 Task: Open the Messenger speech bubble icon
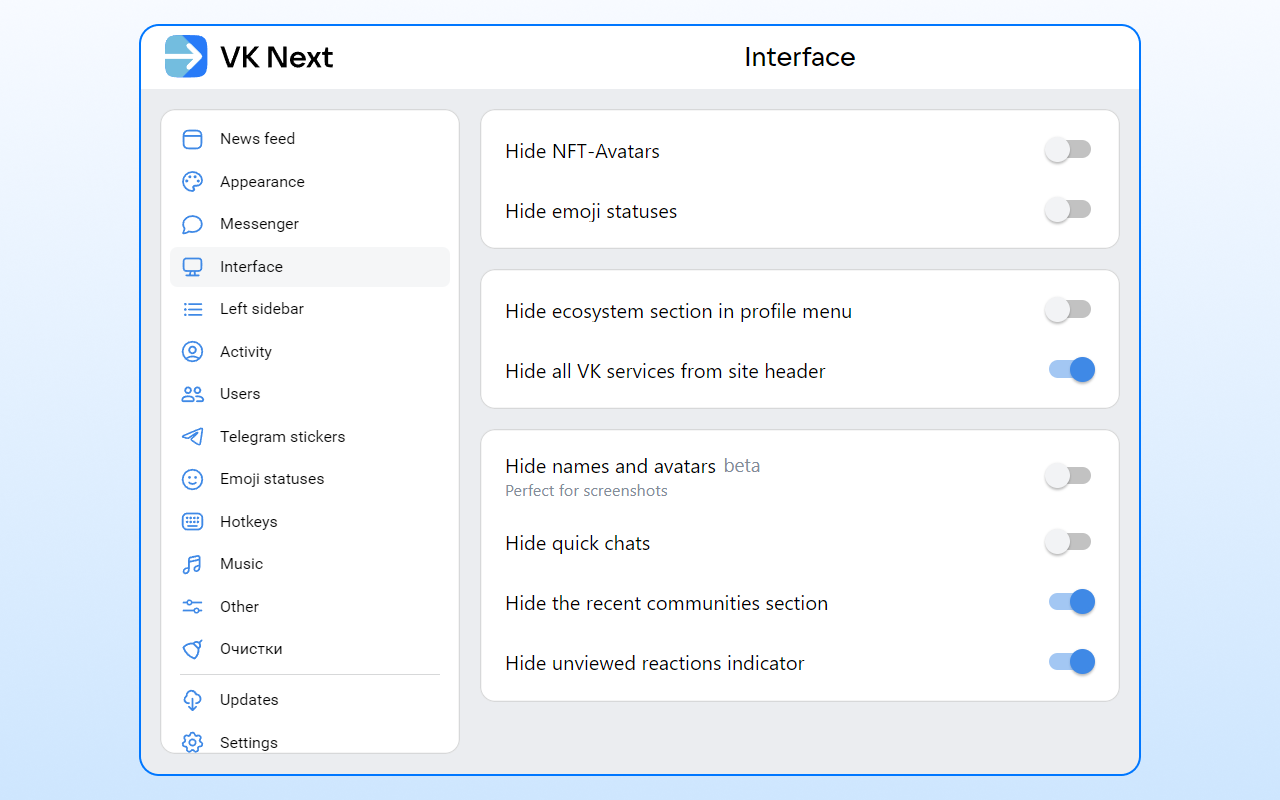(x=192, y=224)
